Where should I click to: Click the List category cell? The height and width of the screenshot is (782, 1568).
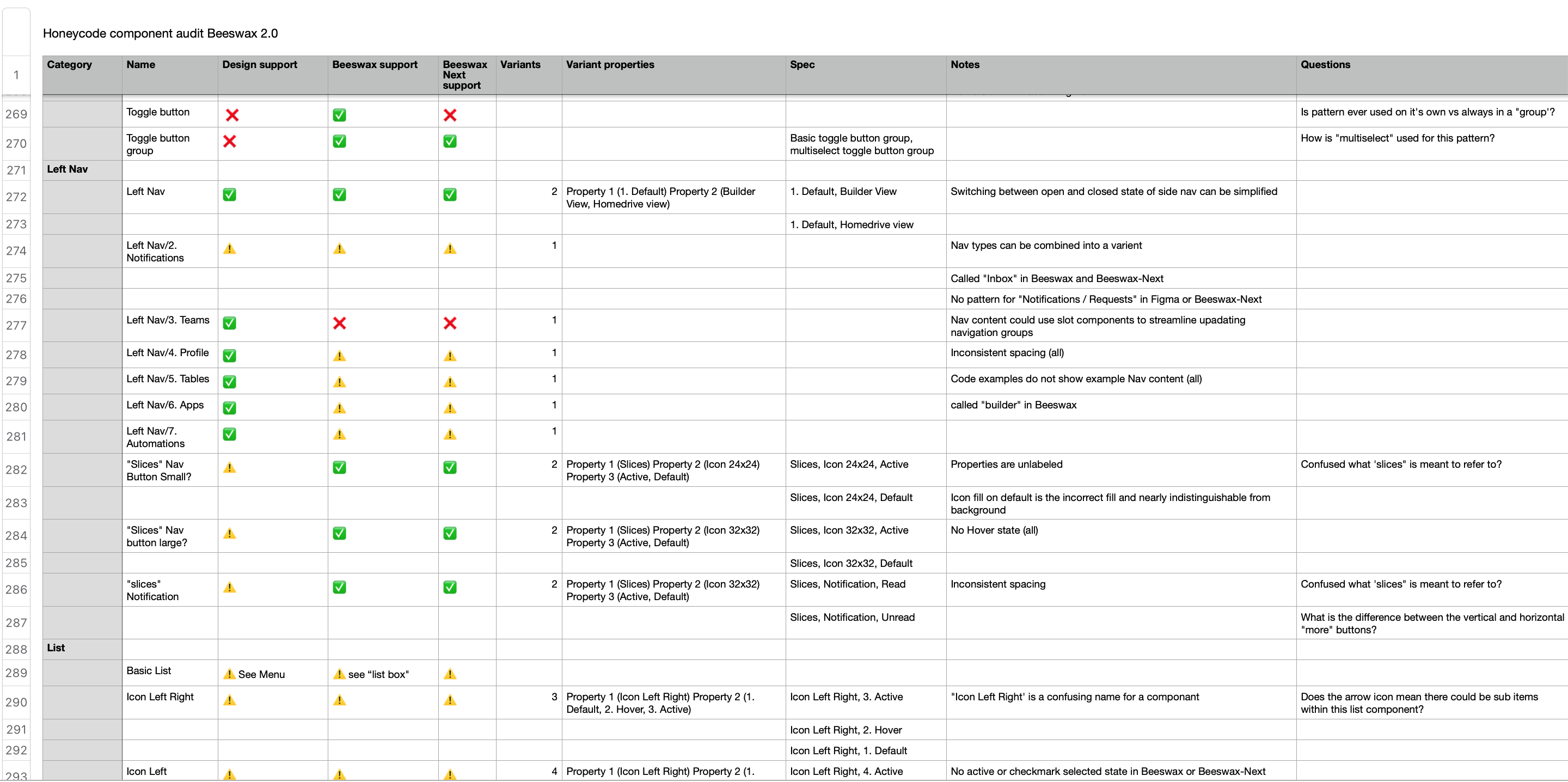tap(56, 648)
